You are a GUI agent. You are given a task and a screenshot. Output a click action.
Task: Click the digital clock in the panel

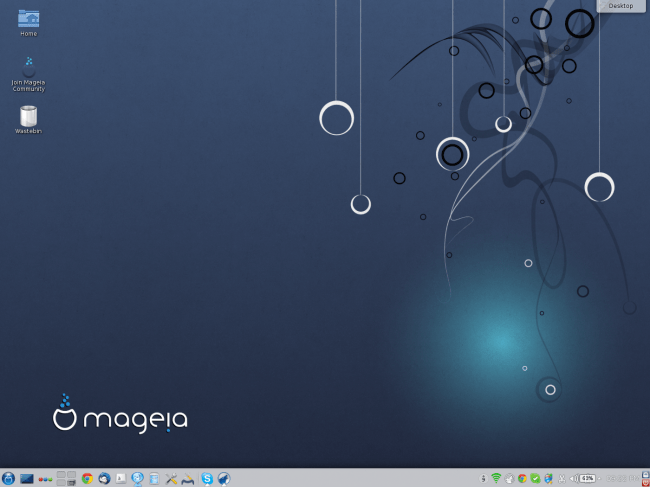coord(622,478)
